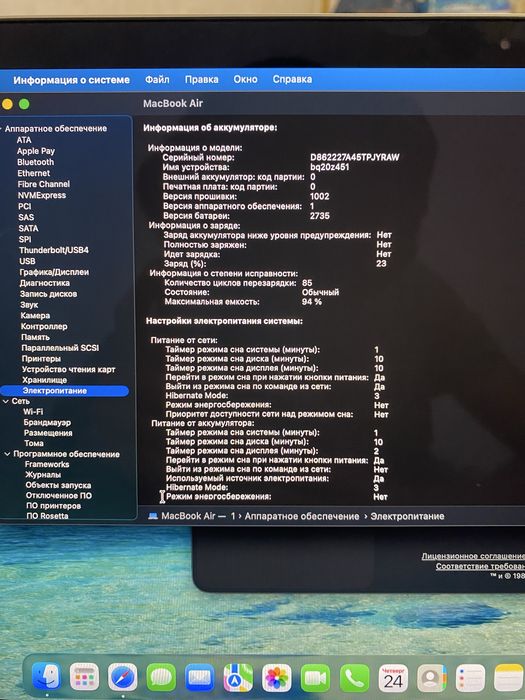Viewport: 525px width, 700px height.
Task: Select SAS in the sidebar
Action: [x=26, y=217]
